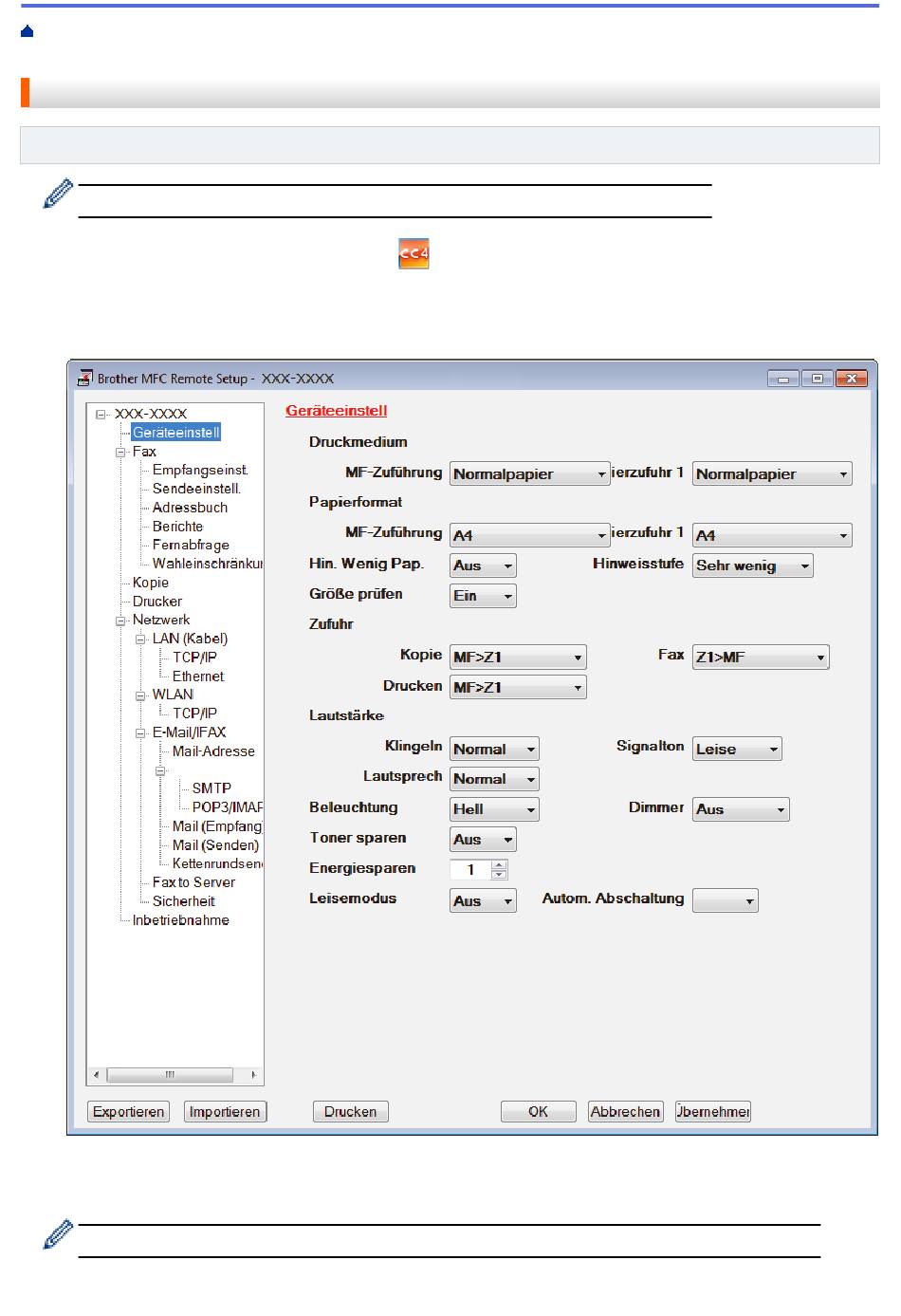
Task: Click the Importieren button
Action: (225, 1112)
